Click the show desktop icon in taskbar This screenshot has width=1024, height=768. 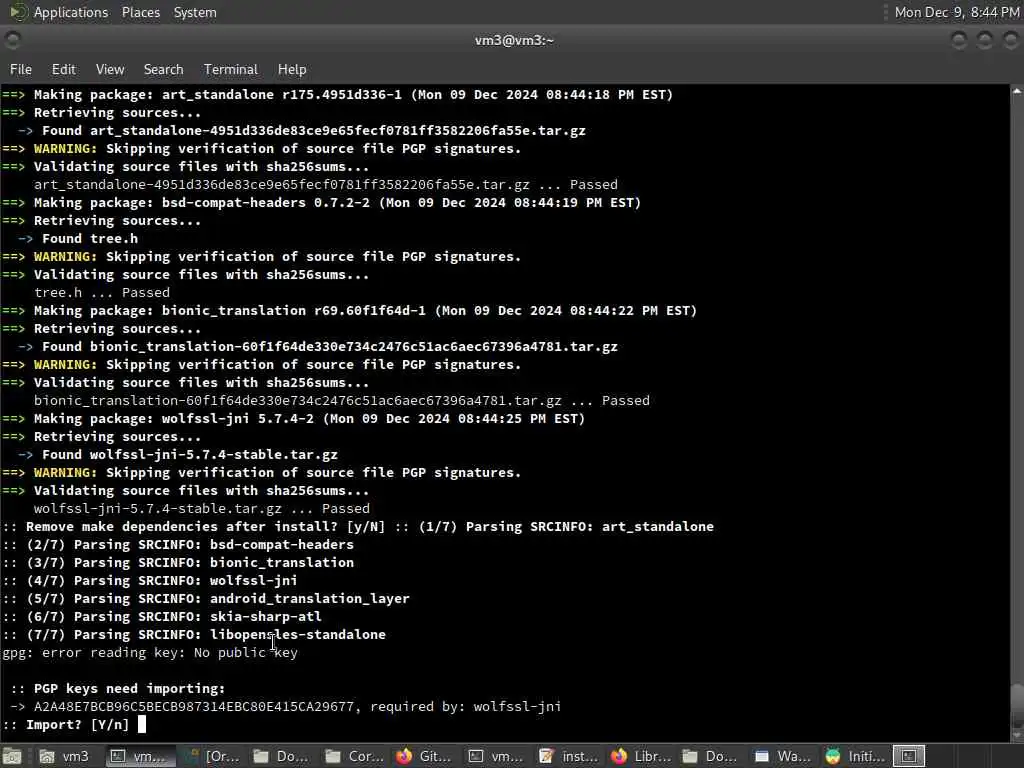tap(12, 756)
